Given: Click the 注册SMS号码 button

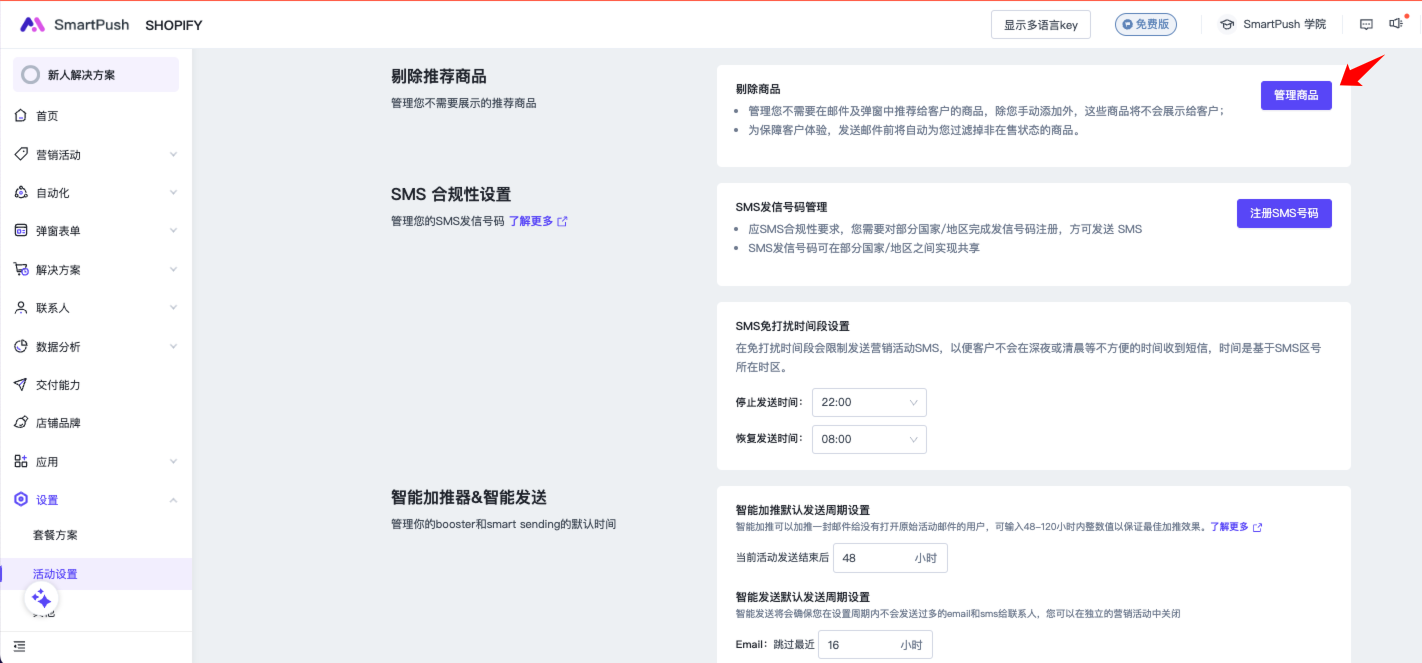Looking at the screenshot, I should (x=1283, y=214).
